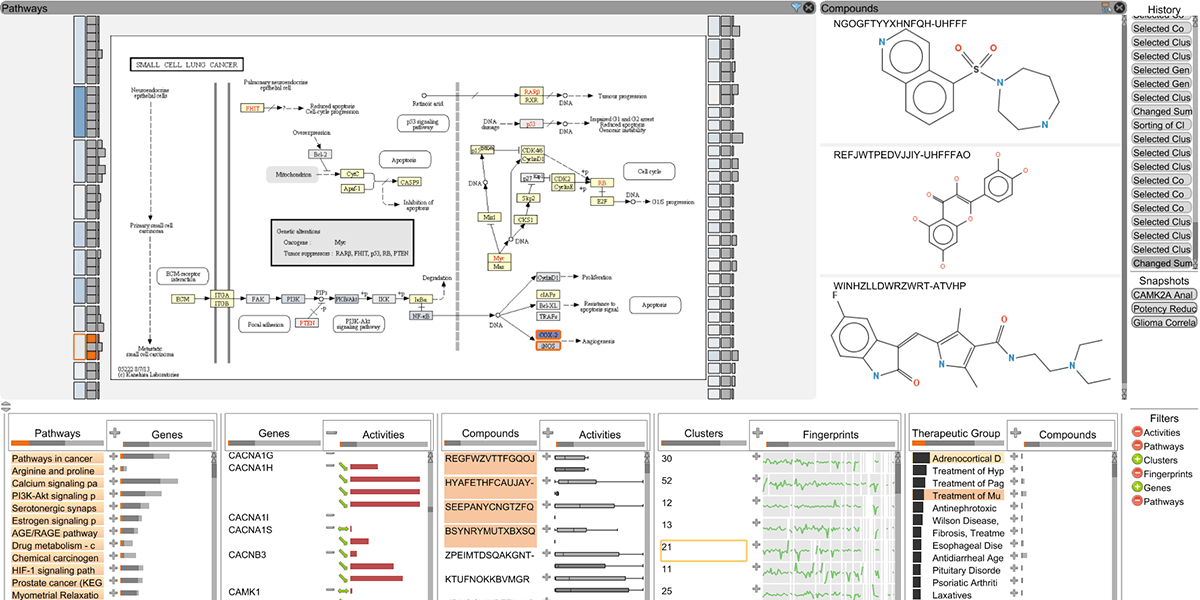Toggle the Genes filter green plus icon

(1137, 487)
